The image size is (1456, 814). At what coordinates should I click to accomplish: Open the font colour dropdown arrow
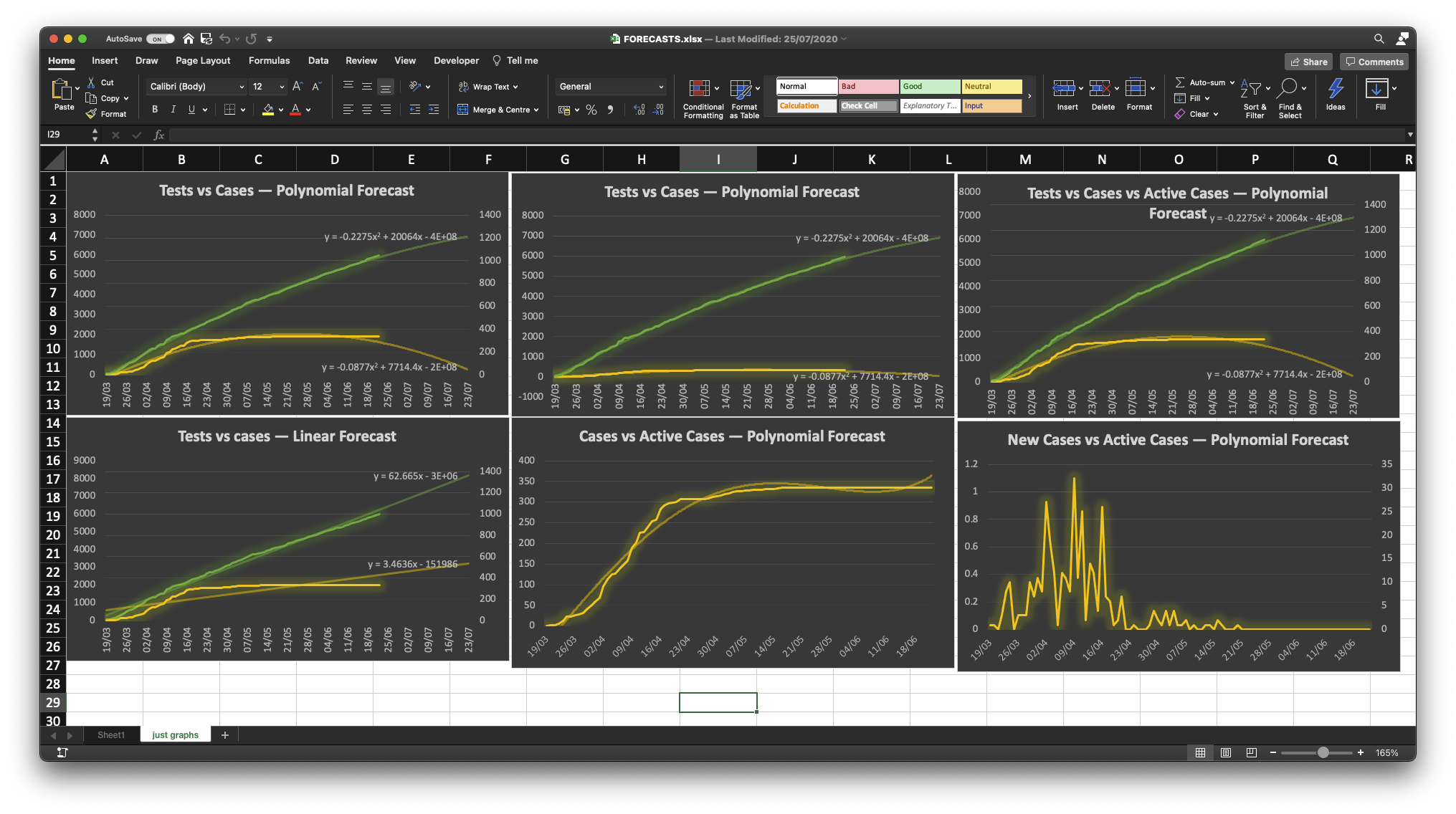[x=307, y=110]
